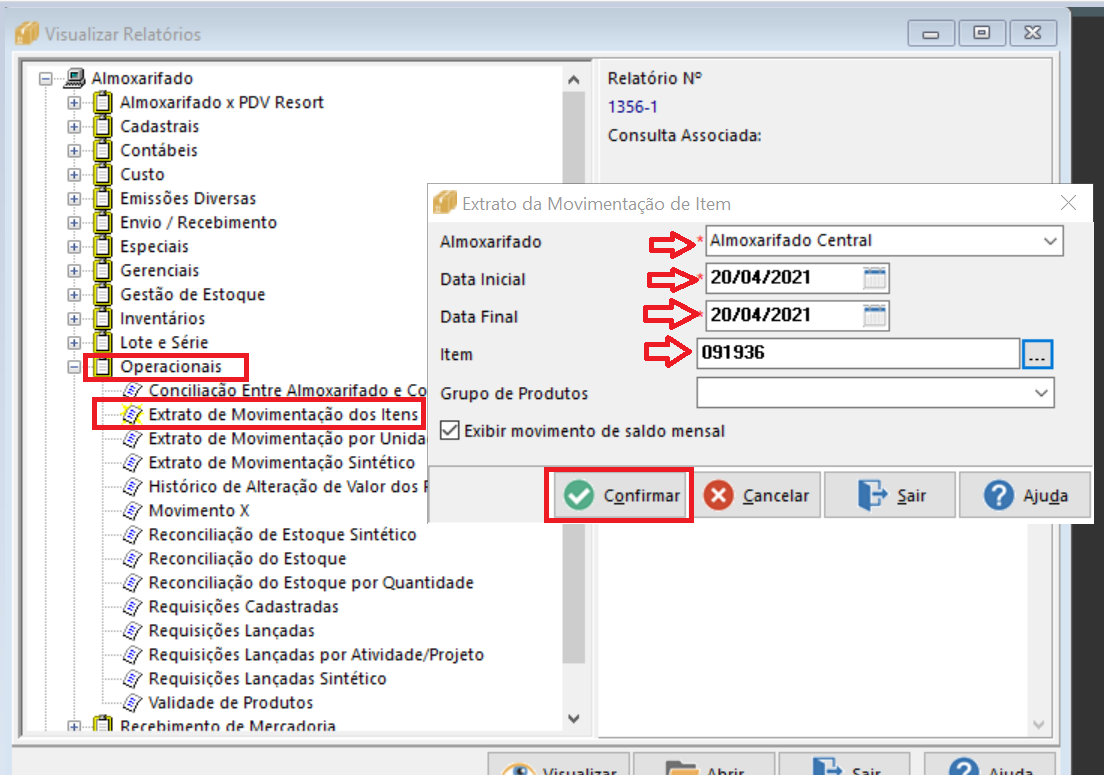Click the Movimento X report icon
1104x775 pixels.
point(132,510)
